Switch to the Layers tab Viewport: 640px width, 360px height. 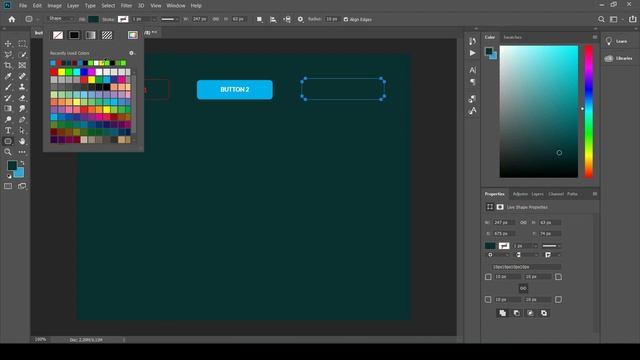point(538,194)
